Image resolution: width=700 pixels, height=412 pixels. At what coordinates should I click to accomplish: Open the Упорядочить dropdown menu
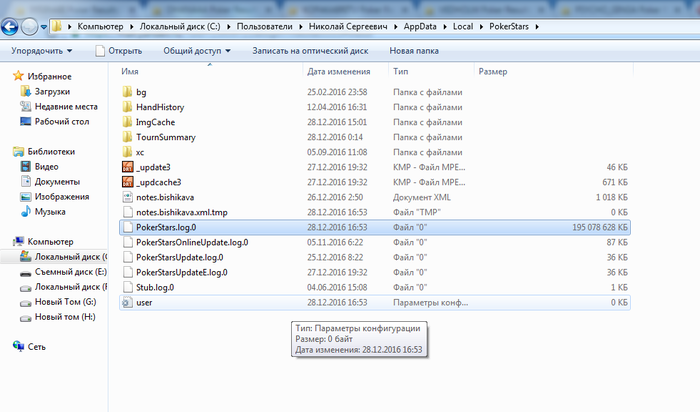(42, 51)
